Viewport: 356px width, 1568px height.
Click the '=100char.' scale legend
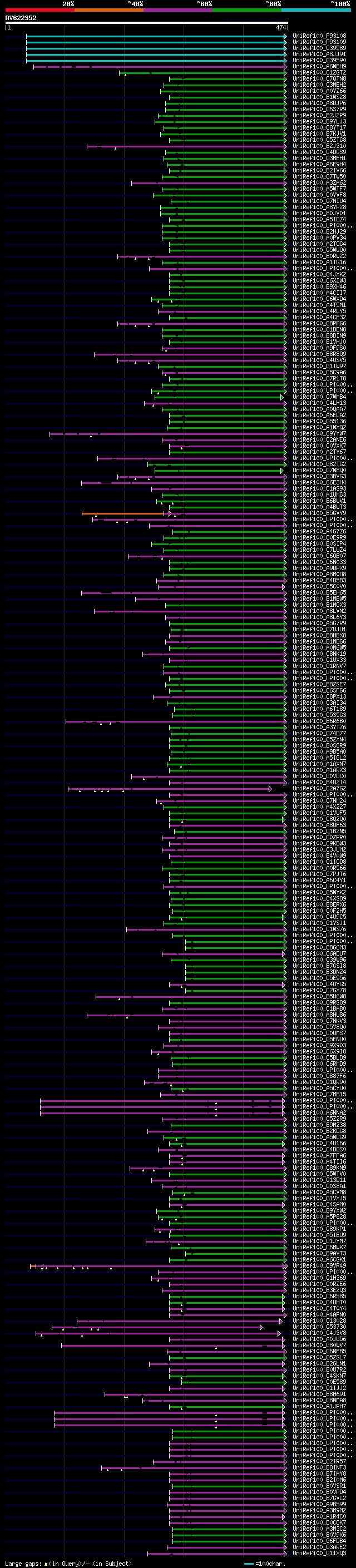(x=270, y=1563)
